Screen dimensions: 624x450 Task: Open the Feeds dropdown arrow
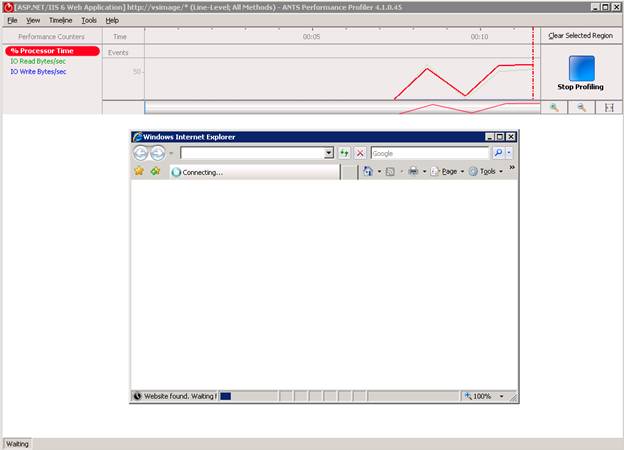[x=402, y=171]
